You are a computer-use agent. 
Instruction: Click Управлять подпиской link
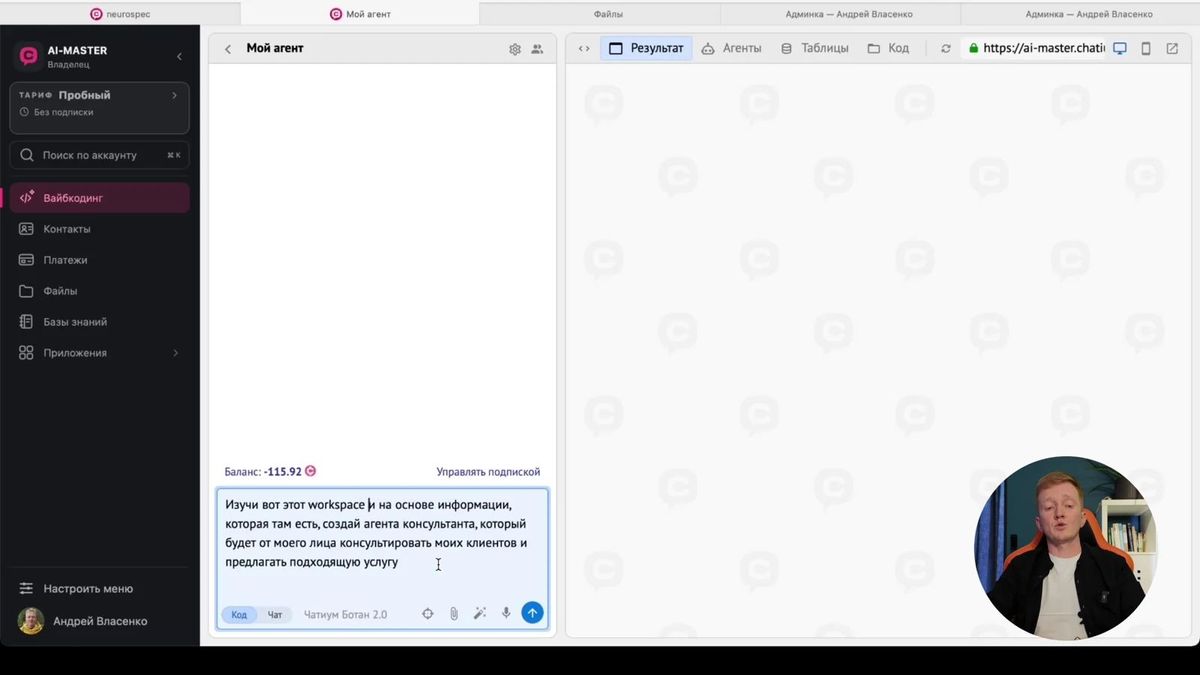pos(488,472)
